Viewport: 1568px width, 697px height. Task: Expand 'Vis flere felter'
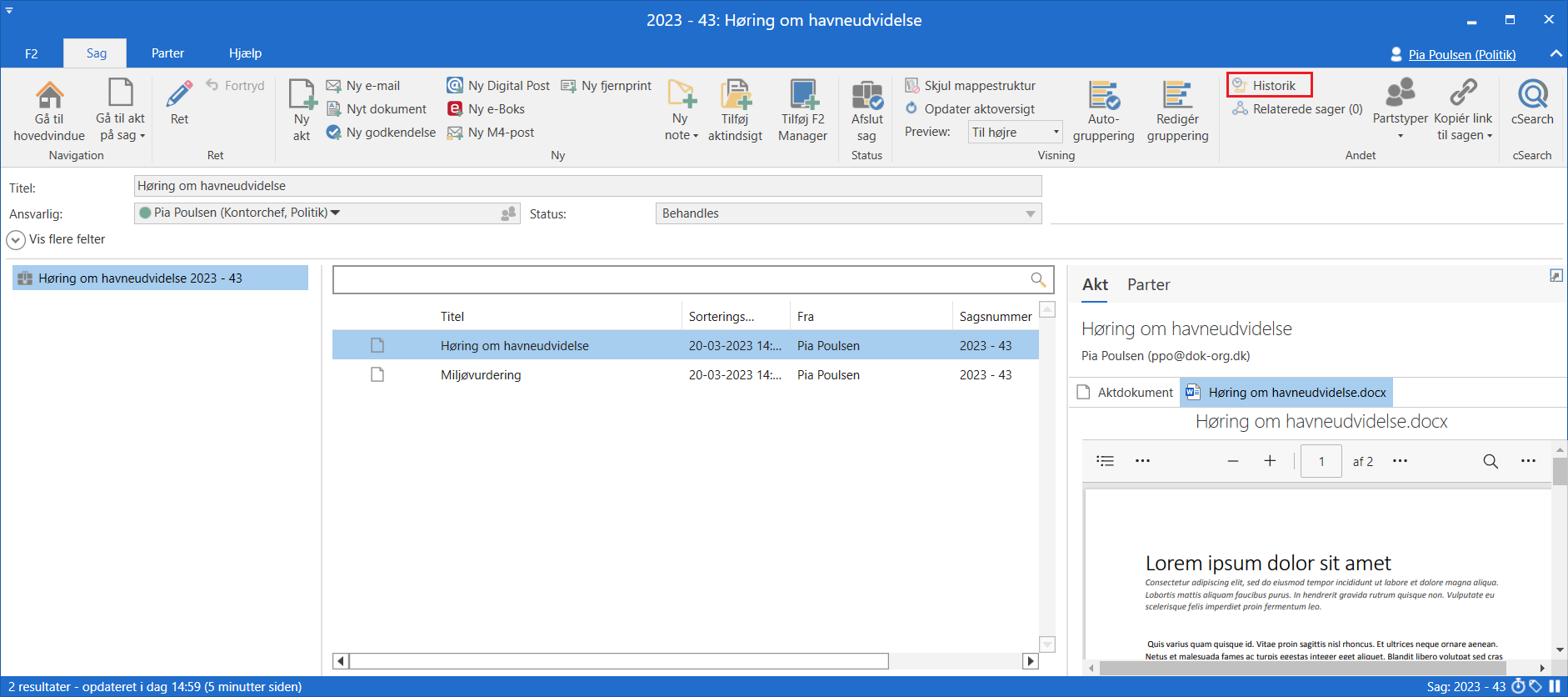[57, 239]
